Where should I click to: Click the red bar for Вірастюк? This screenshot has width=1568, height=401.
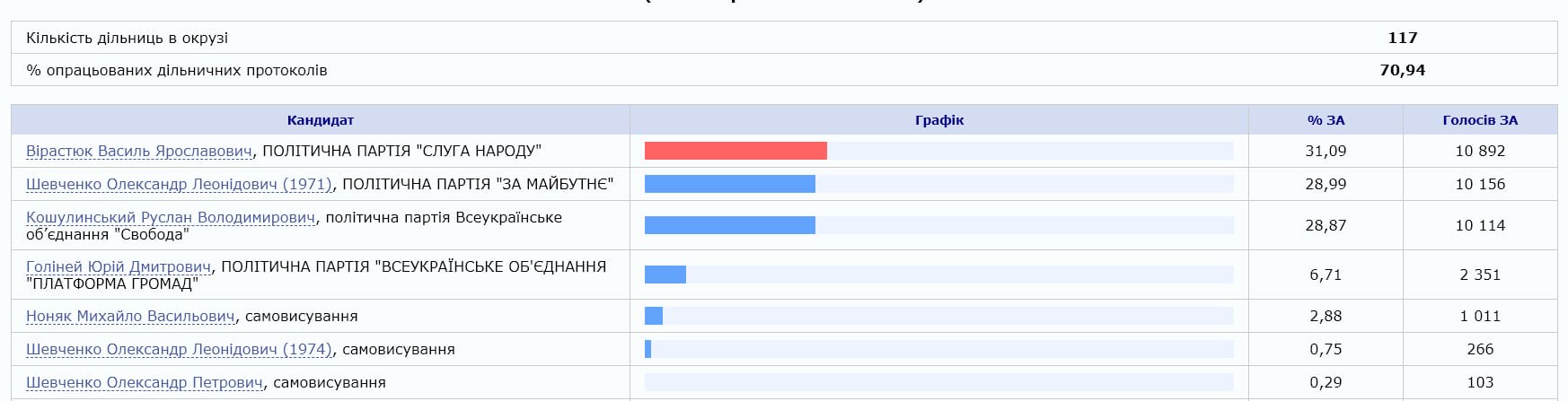736,151
